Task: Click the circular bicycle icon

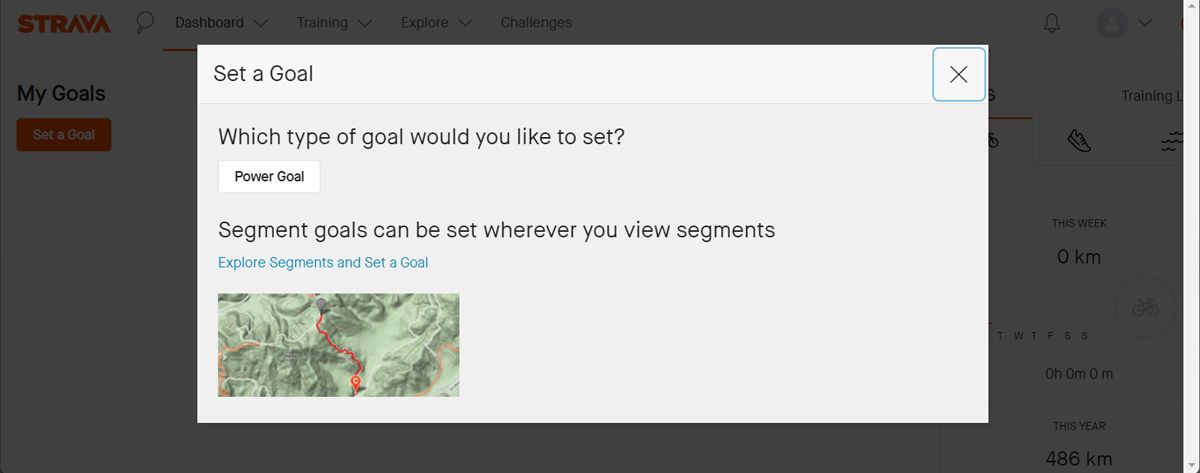Action: (x=1145, y=308)
